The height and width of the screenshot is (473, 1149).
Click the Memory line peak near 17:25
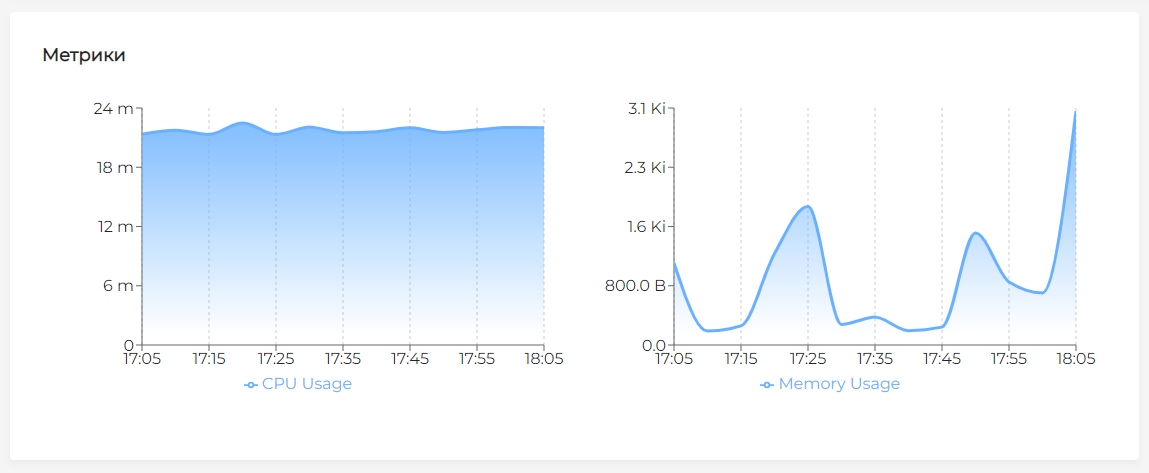tap(807, 206)
